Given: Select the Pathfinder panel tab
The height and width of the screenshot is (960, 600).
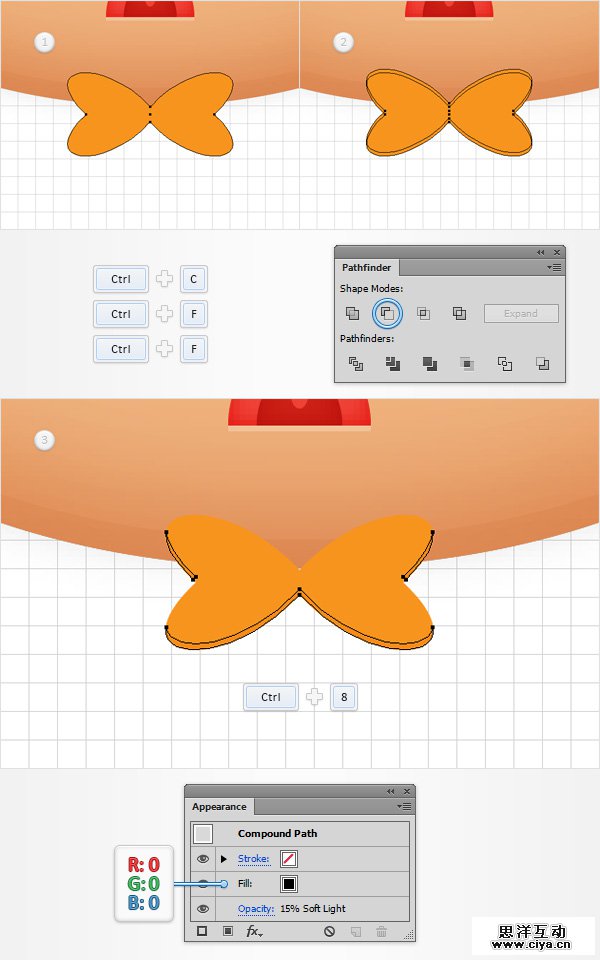Looking at the screenshot, I should [366, 268].
